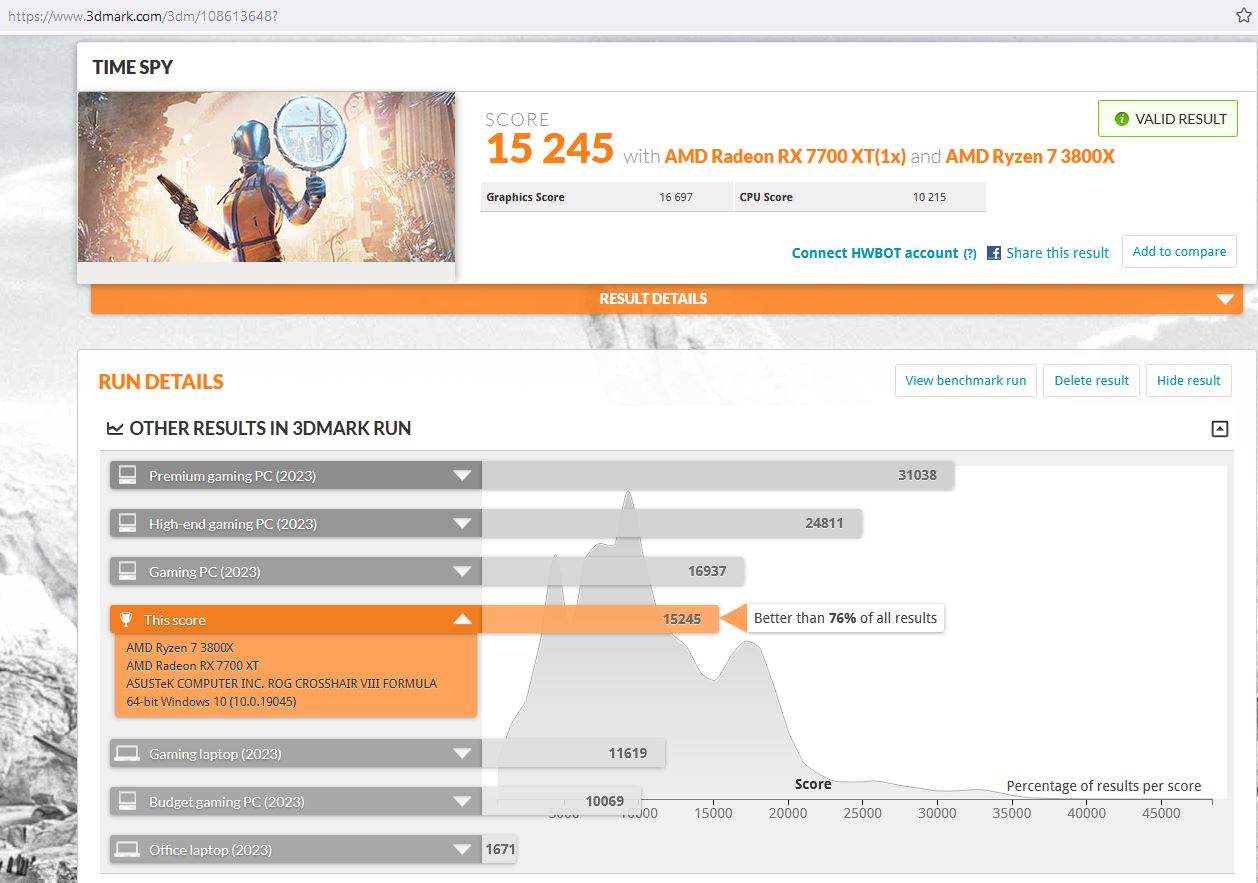1258x883 pixels.
Task: Click the 11619 Gaming laptop score bar
Action: pyautogui.click(x=573, y=753)
